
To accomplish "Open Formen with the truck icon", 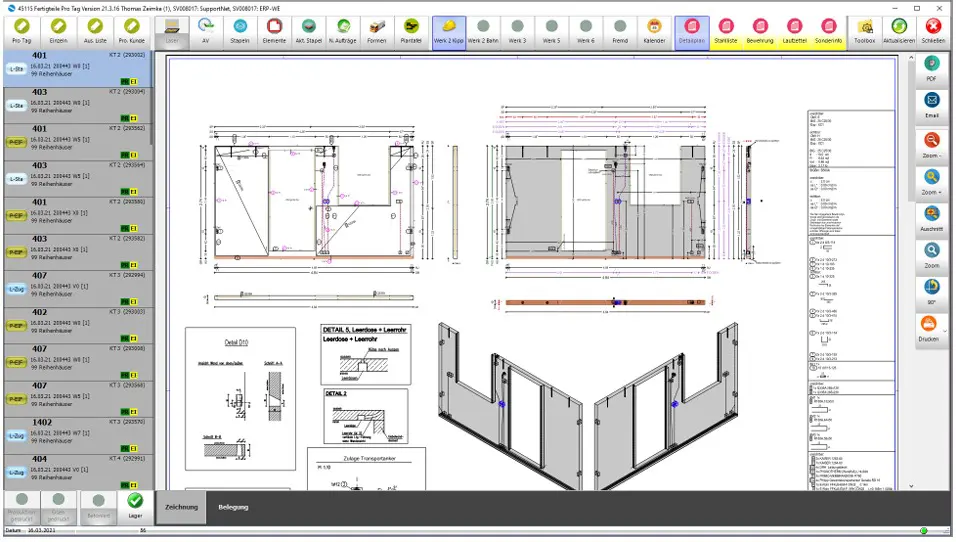I will [x=377, y=31].
